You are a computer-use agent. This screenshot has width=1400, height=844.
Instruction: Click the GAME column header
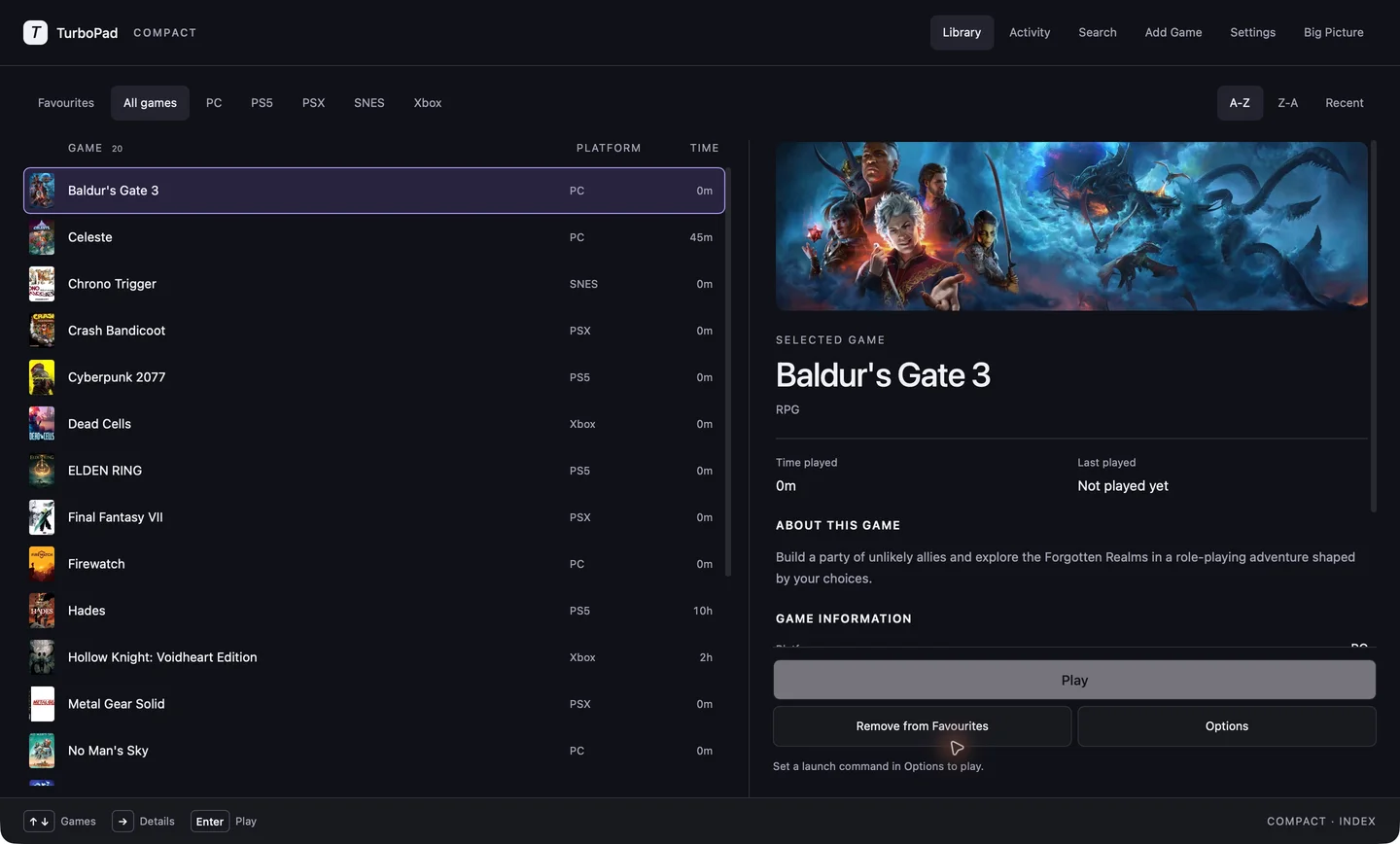pos(85,149)
